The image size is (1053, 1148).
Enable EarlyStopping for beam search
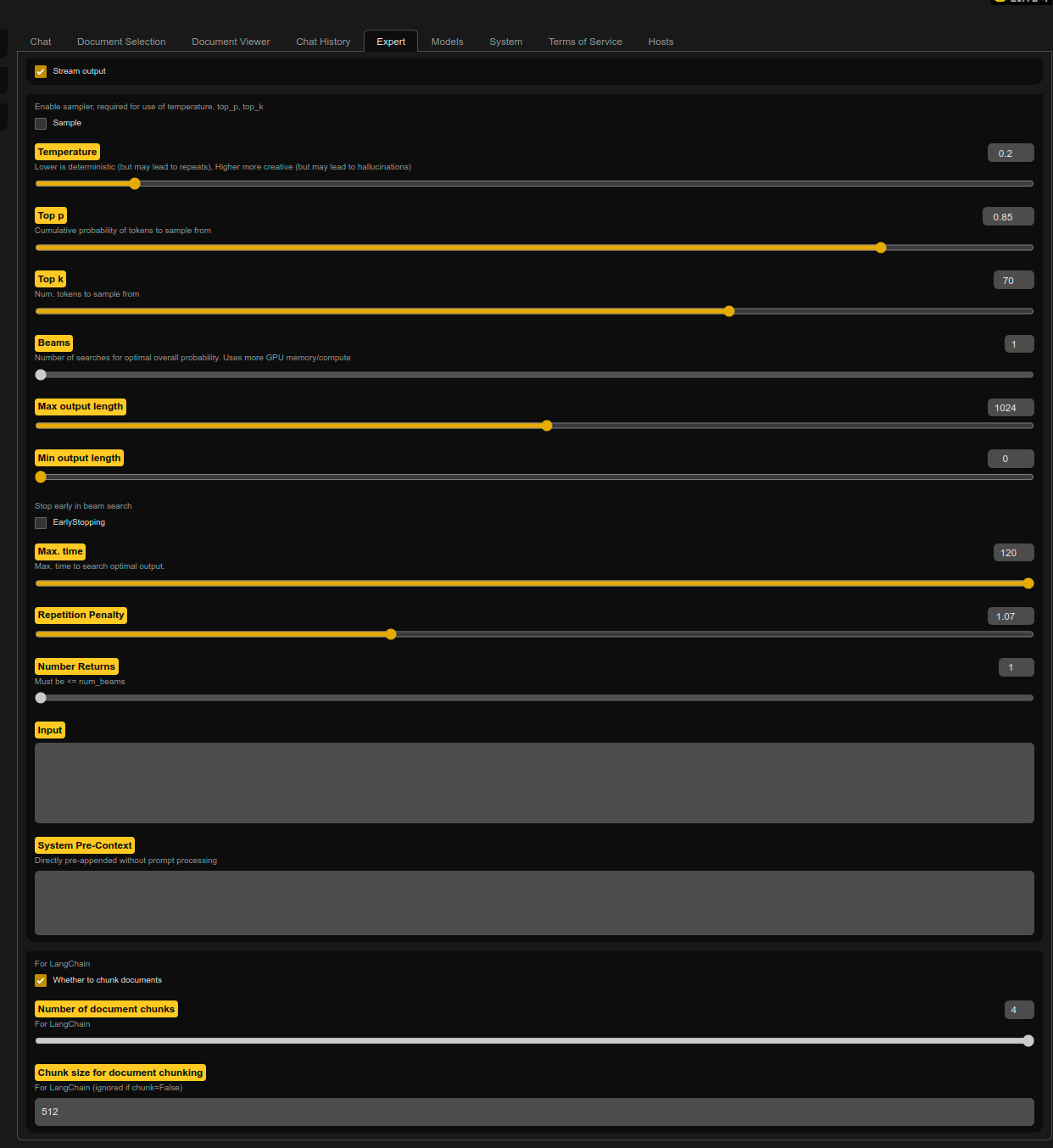pyautogui.click(x=40, y=522)
